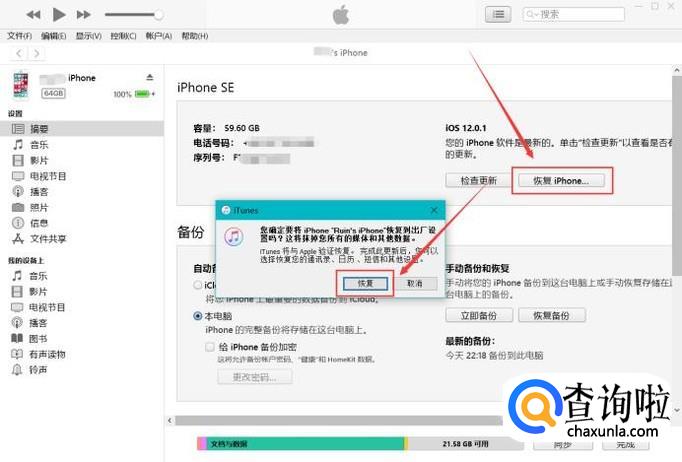Viewport: 682px width, 462px height.
Task: Eject the iPhone with the eject icon
Action: click(150, 77)
